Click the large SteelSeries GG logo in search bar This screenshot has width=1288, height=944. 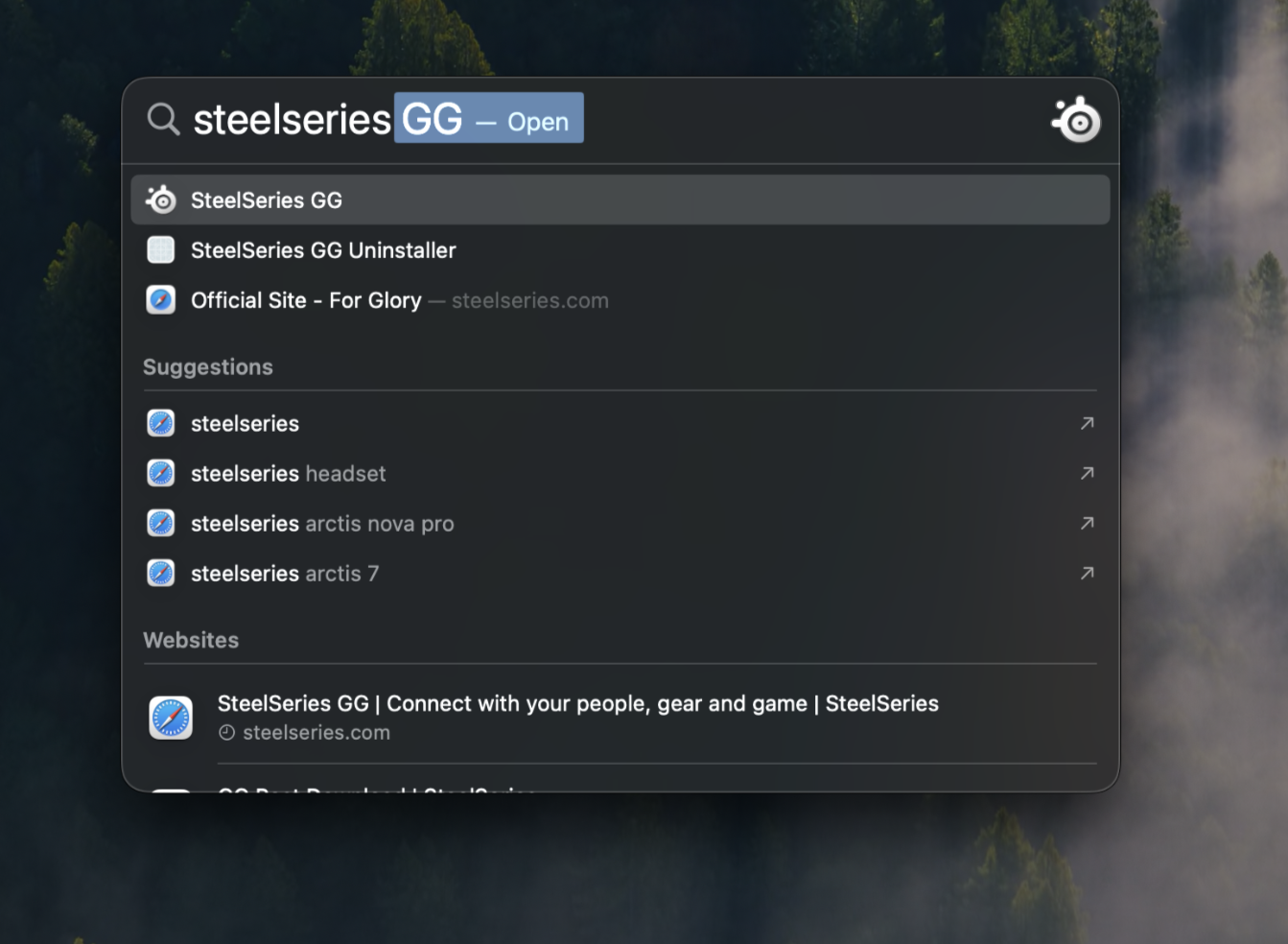coord(1076,120)
